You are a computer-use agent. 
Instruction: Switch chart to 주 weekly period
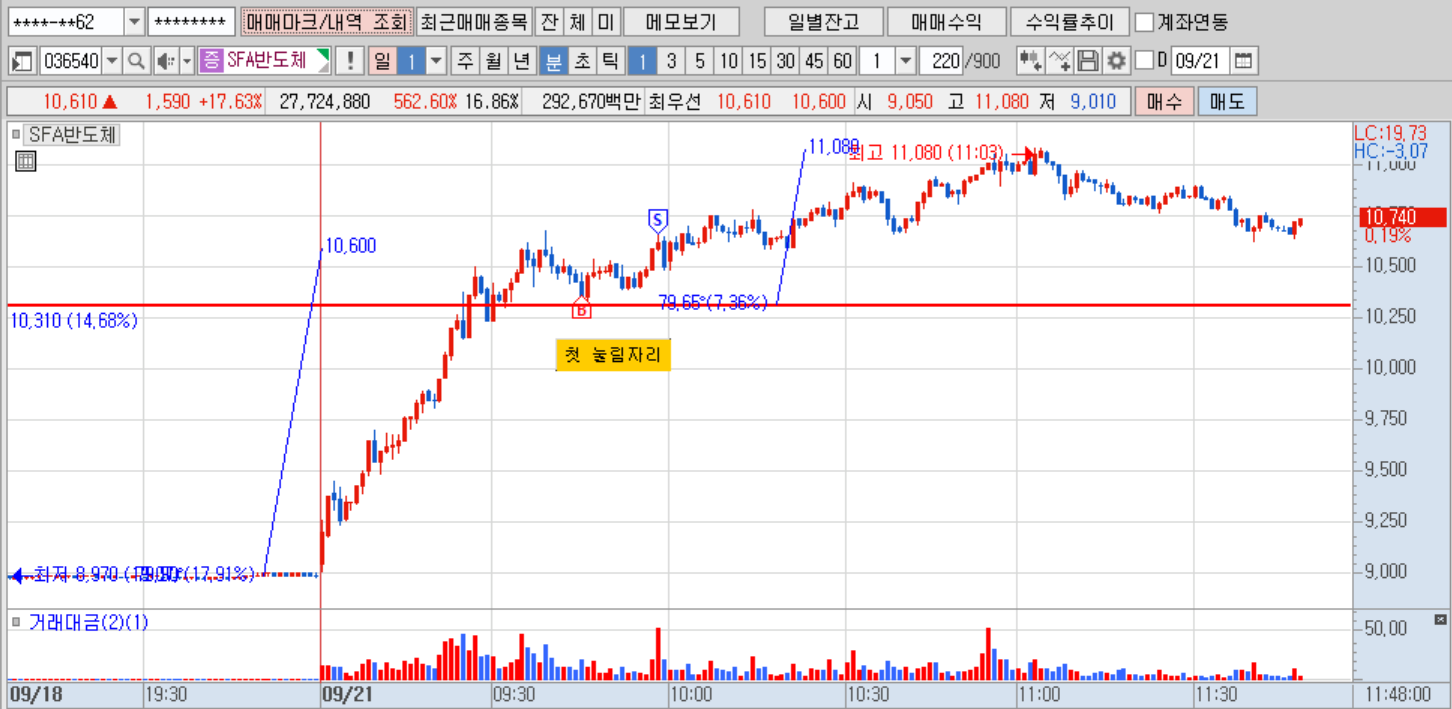point(465,61)
